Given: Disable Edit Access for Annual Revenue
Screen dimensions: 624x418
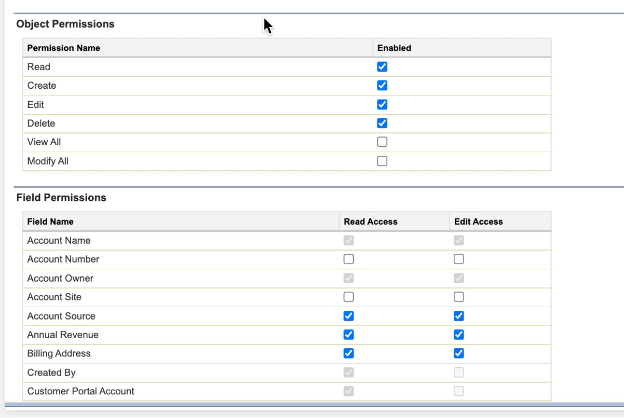Looking at the screenshot, I should point(459,334).
